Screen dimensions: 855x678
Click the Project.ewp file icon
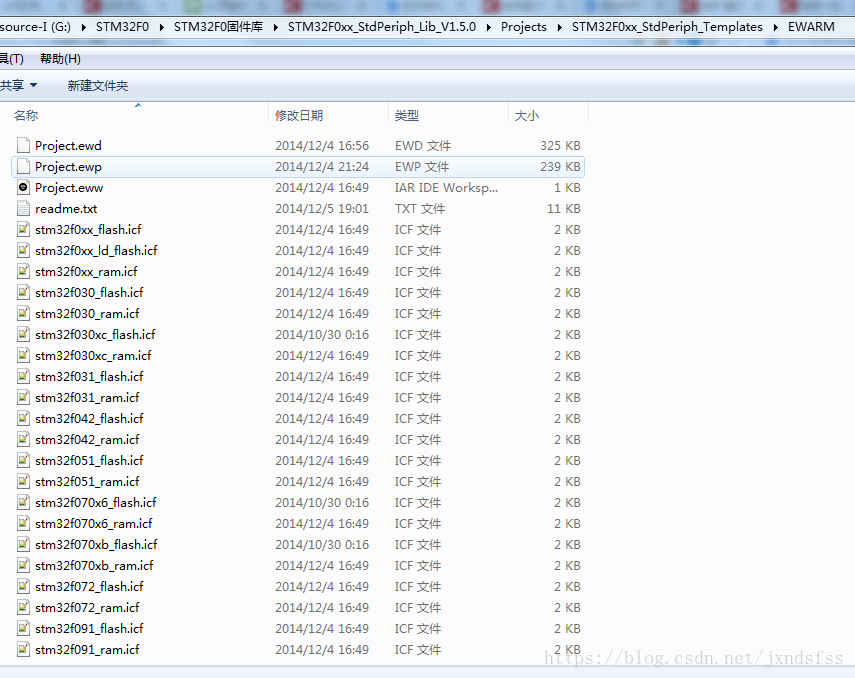23,166
